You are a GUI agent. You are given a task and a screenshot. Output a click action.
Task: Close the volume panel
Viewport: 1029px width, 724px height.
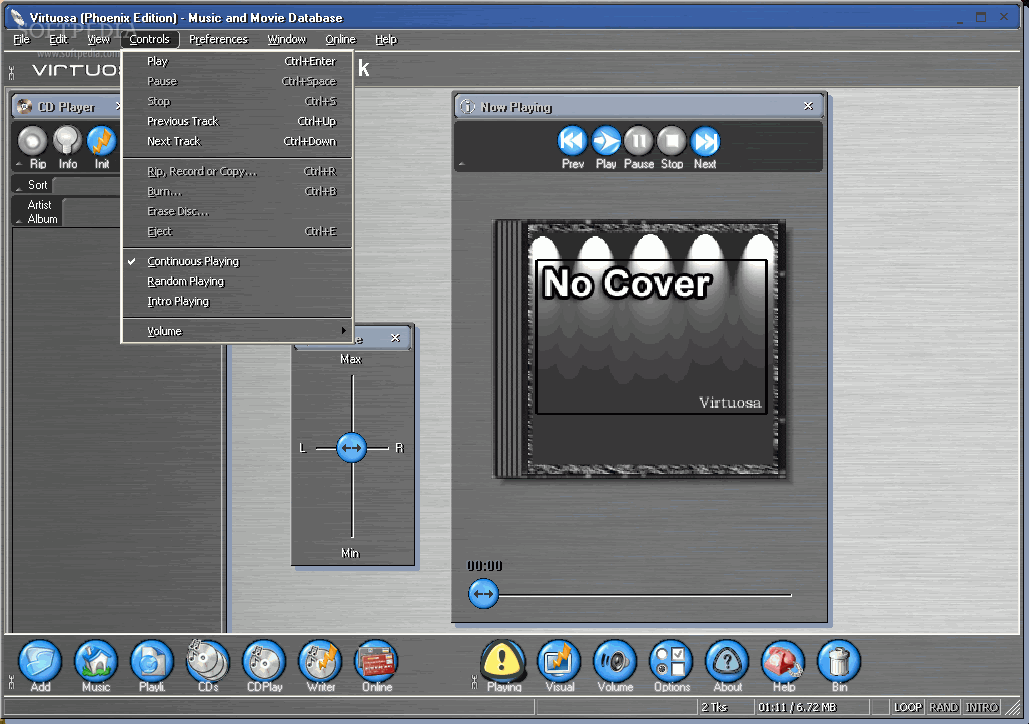click(x=395, y=338)
